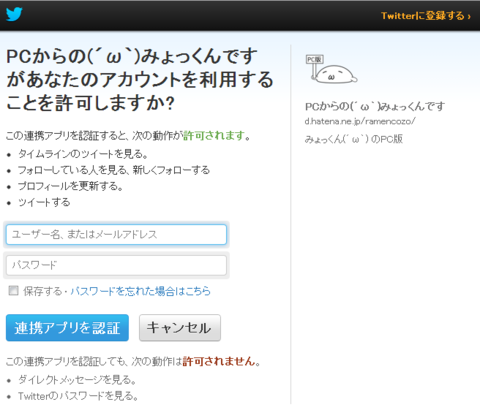480x410 pixels.
Task: Focus the ユーザー名、またはメールアドレス field
Action: click(116, 234)
